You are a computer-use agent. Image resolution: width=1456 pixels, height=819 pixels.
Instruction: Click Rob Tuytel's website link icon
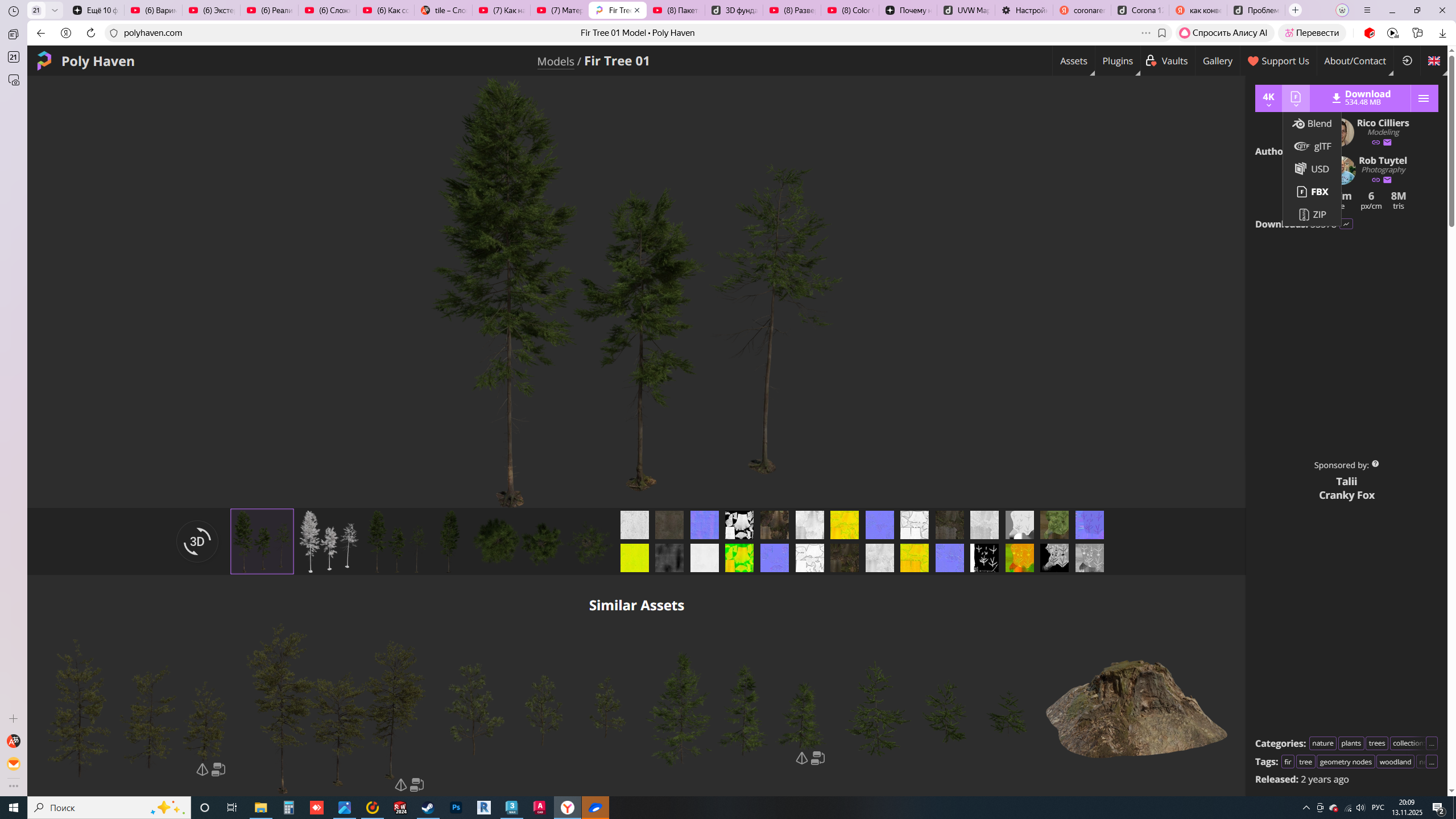click(x=1376, y=180)
